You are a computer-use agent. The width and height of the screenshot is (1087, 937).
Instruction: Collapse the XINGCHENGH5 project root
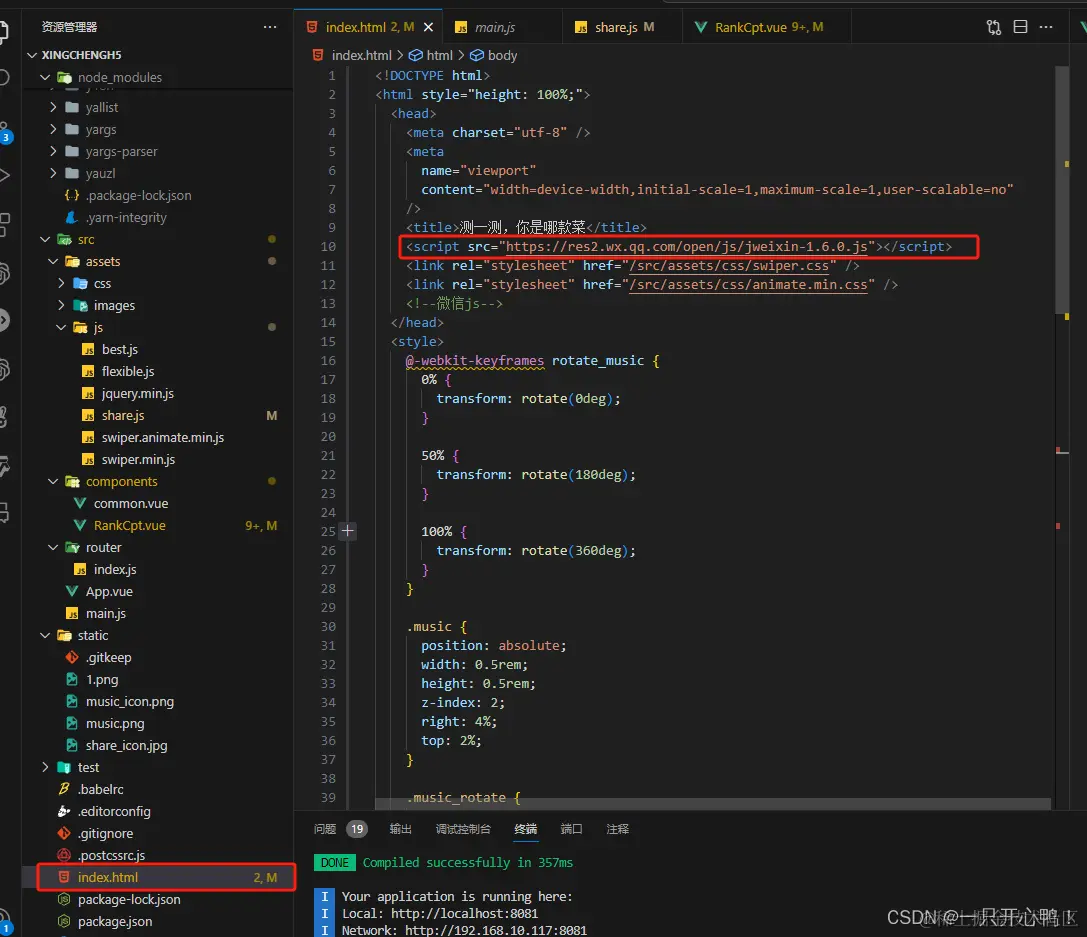point(32,55)
